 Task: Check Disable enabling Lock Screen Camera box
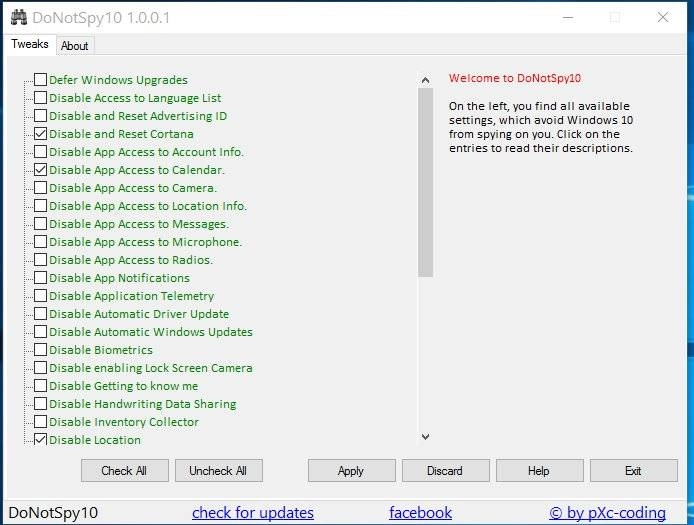pos(40,367)
